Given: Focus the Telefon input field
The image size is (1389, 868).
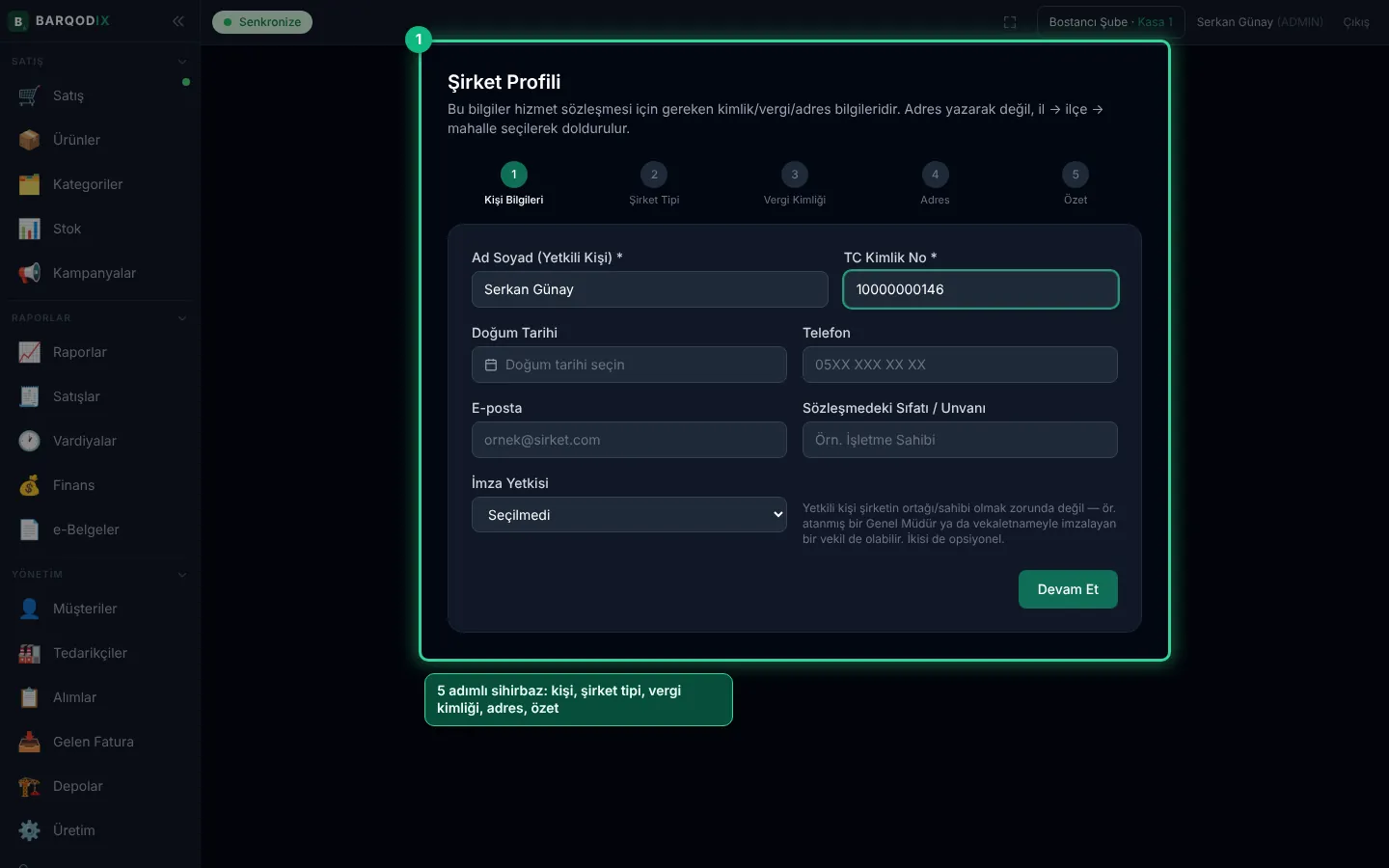Looking at the screenshot, I should [960, 365].
